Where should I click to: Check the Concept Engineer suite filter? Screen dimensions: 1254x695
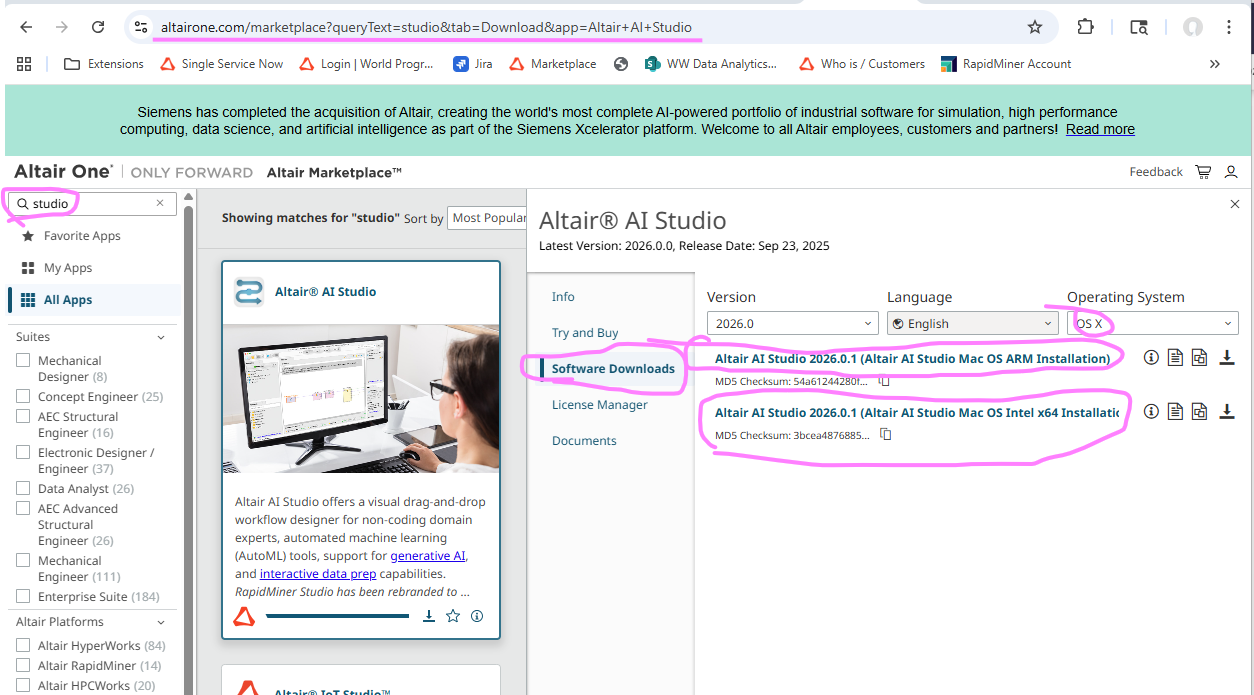point(23,397)
